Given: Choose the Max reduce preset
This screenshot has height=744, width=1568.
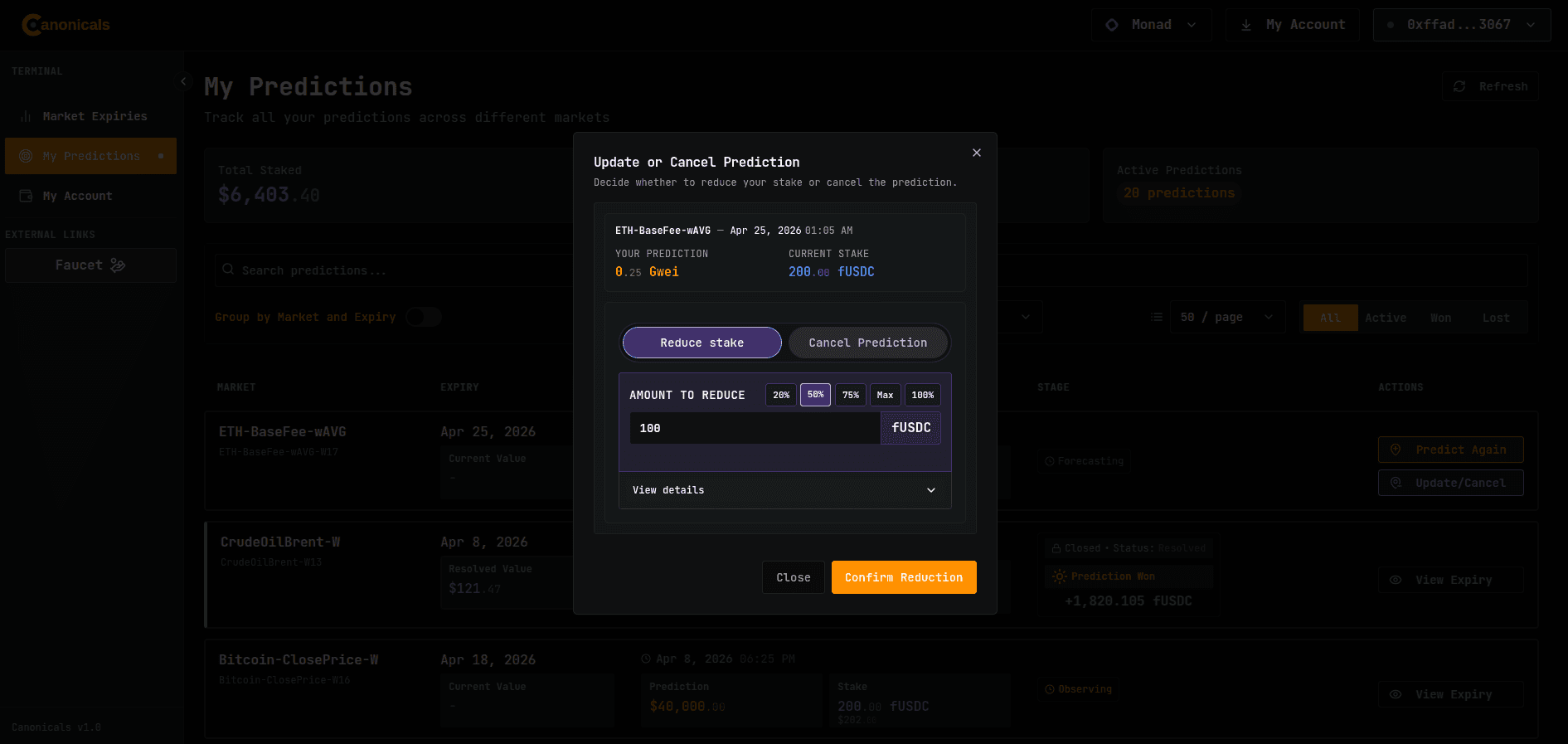Looking at the screenshot, I should click(886, 395).
